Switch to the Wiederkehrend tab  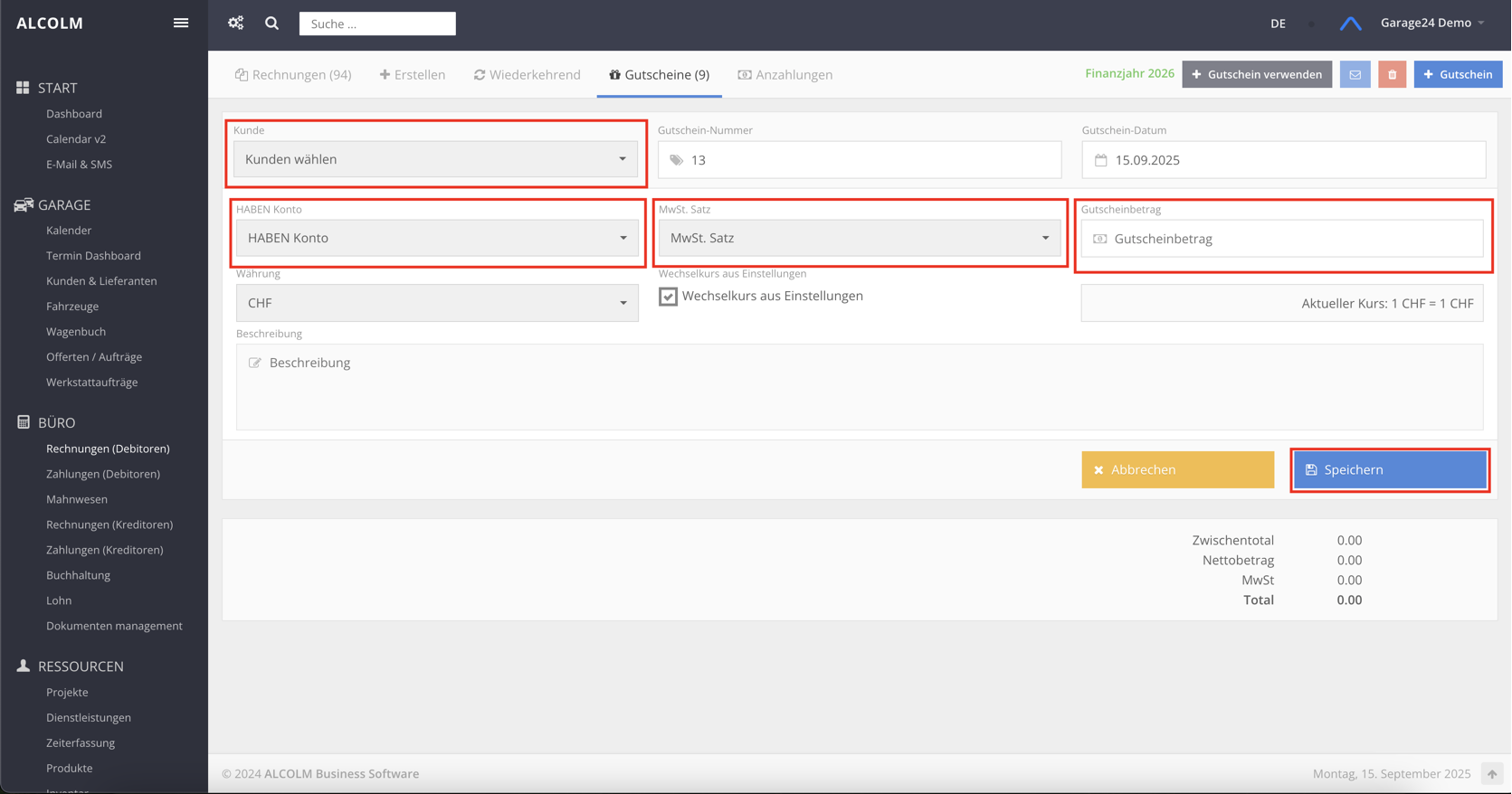(527, 75)
